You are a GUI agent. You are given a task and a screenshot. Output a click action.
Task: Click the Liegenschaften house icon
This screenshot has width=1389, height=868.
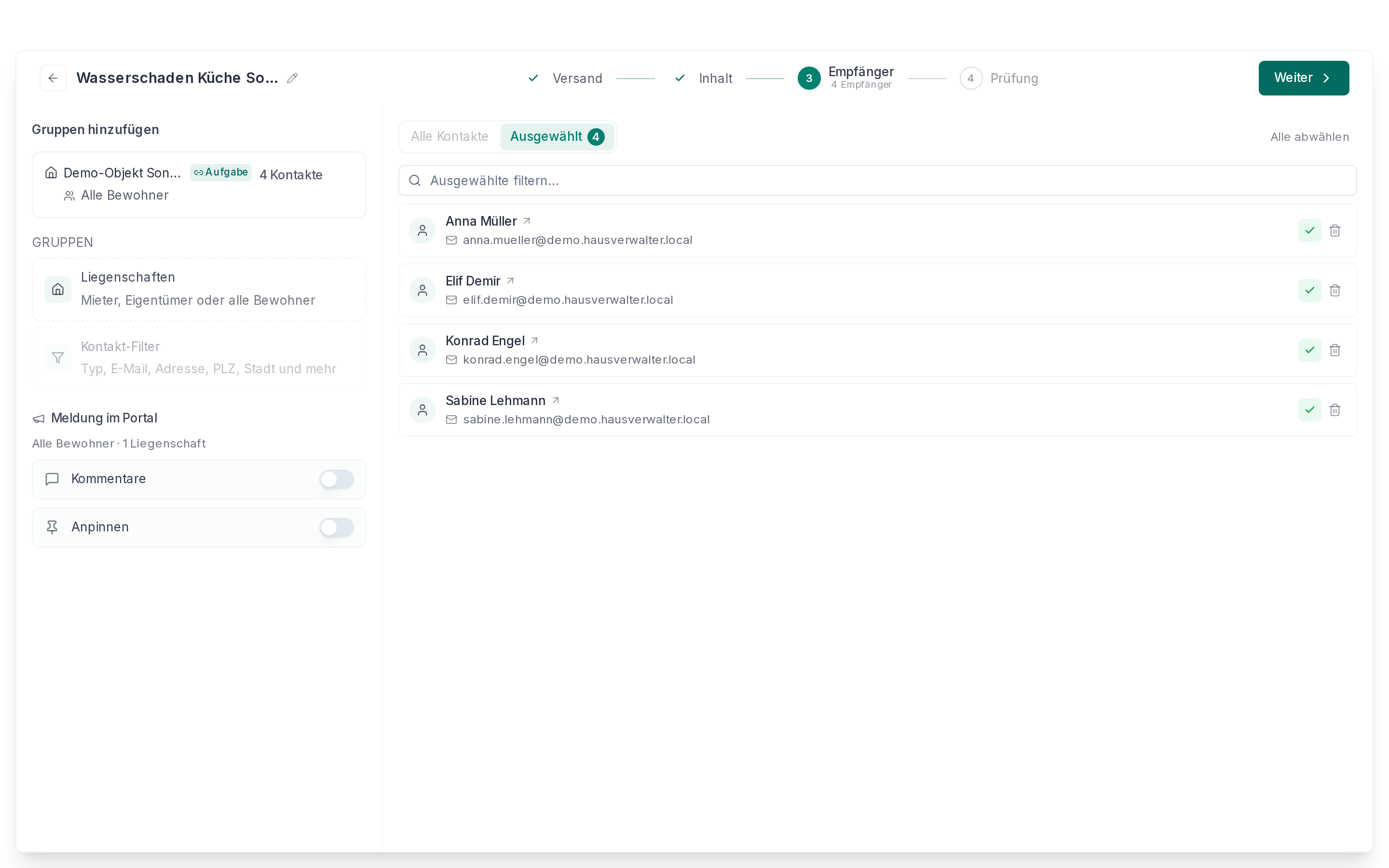pos(58,289)
